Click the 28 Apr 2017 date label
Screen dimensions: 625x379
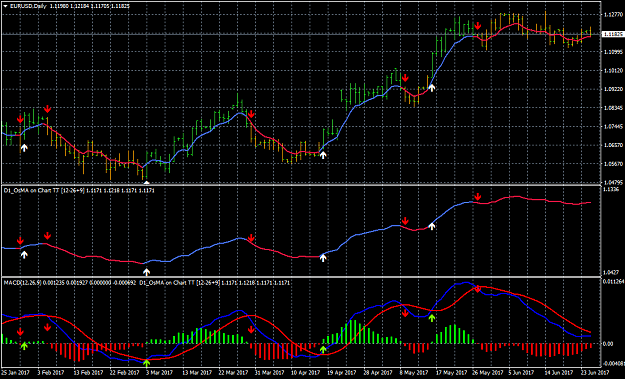(378, 373)
